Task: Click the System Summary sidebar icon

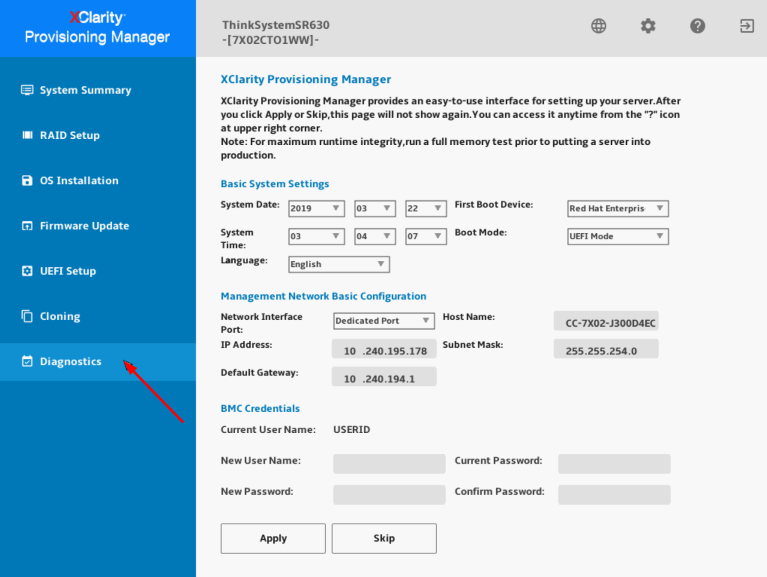Action: (27, 90)
